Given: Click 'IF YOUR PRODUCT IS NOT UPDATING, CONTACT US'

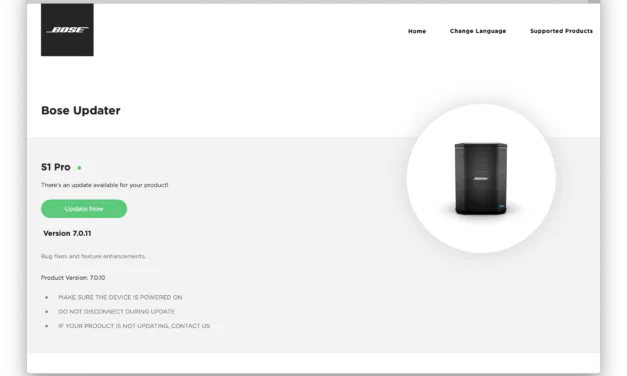Looking at the screenshot, I should click(x=134, y=326).
